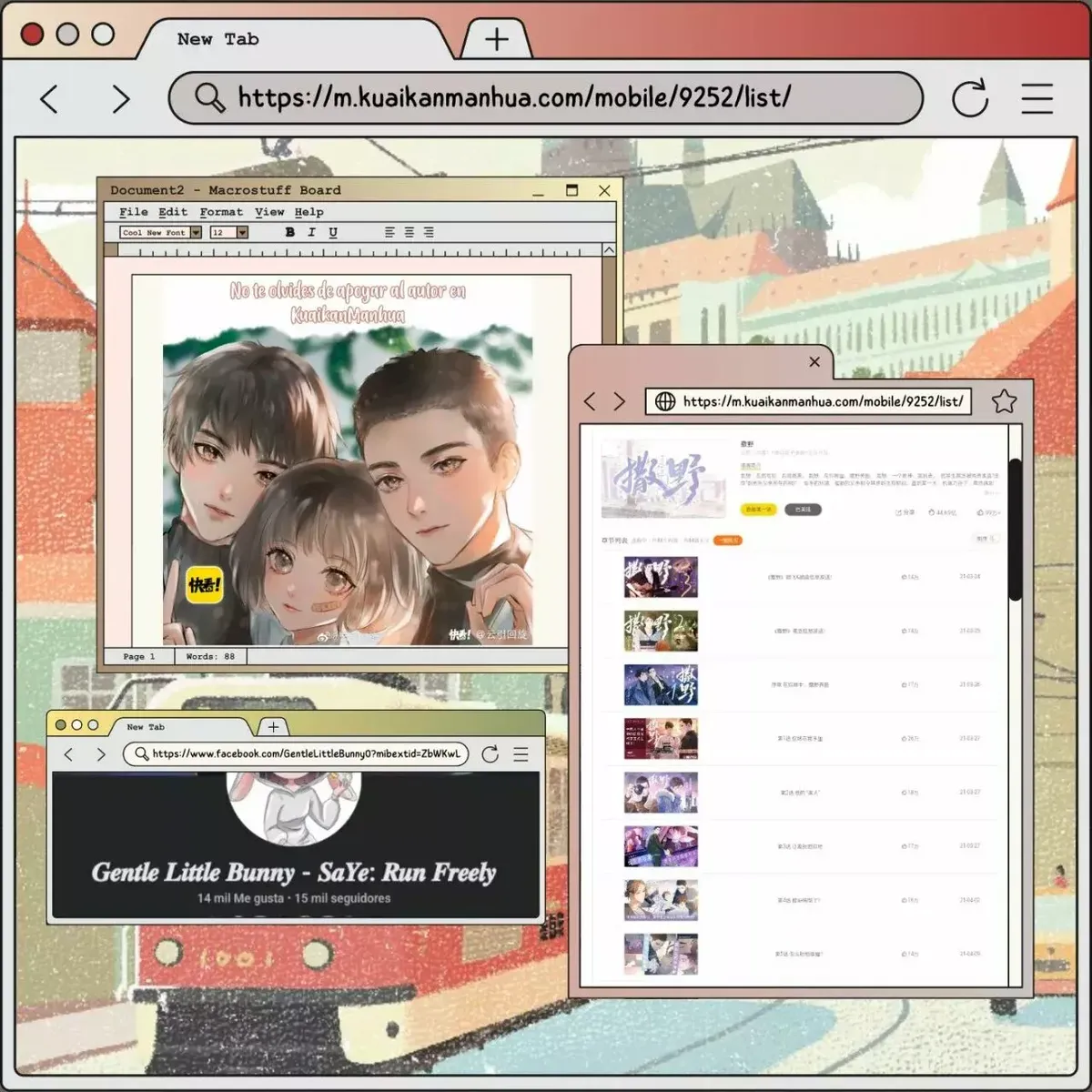Click the popup window's vertical scrollbar thumb

tap(1016, 529)
